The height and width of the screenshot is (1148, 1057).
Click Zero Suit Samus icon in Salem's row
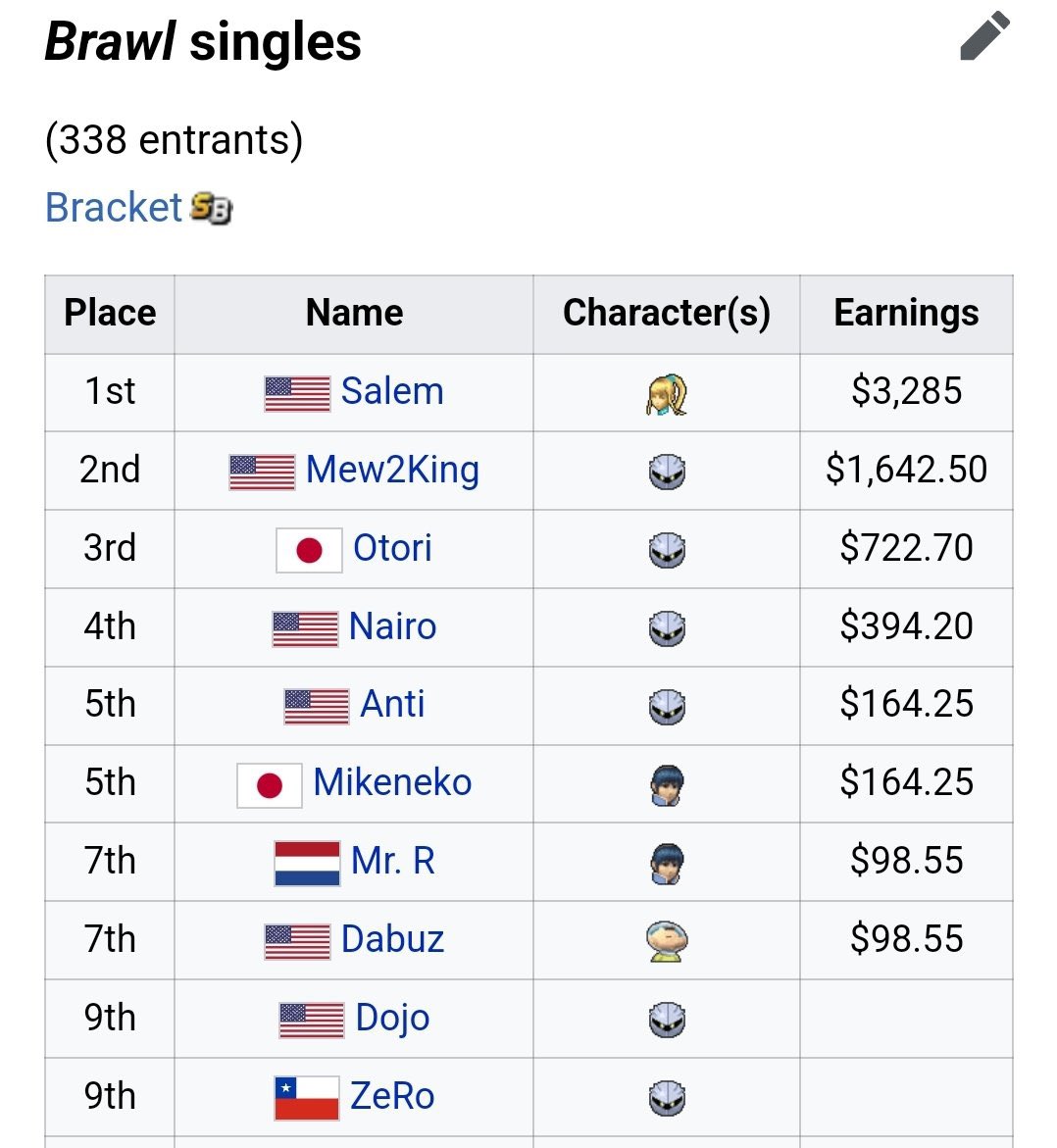667,395
